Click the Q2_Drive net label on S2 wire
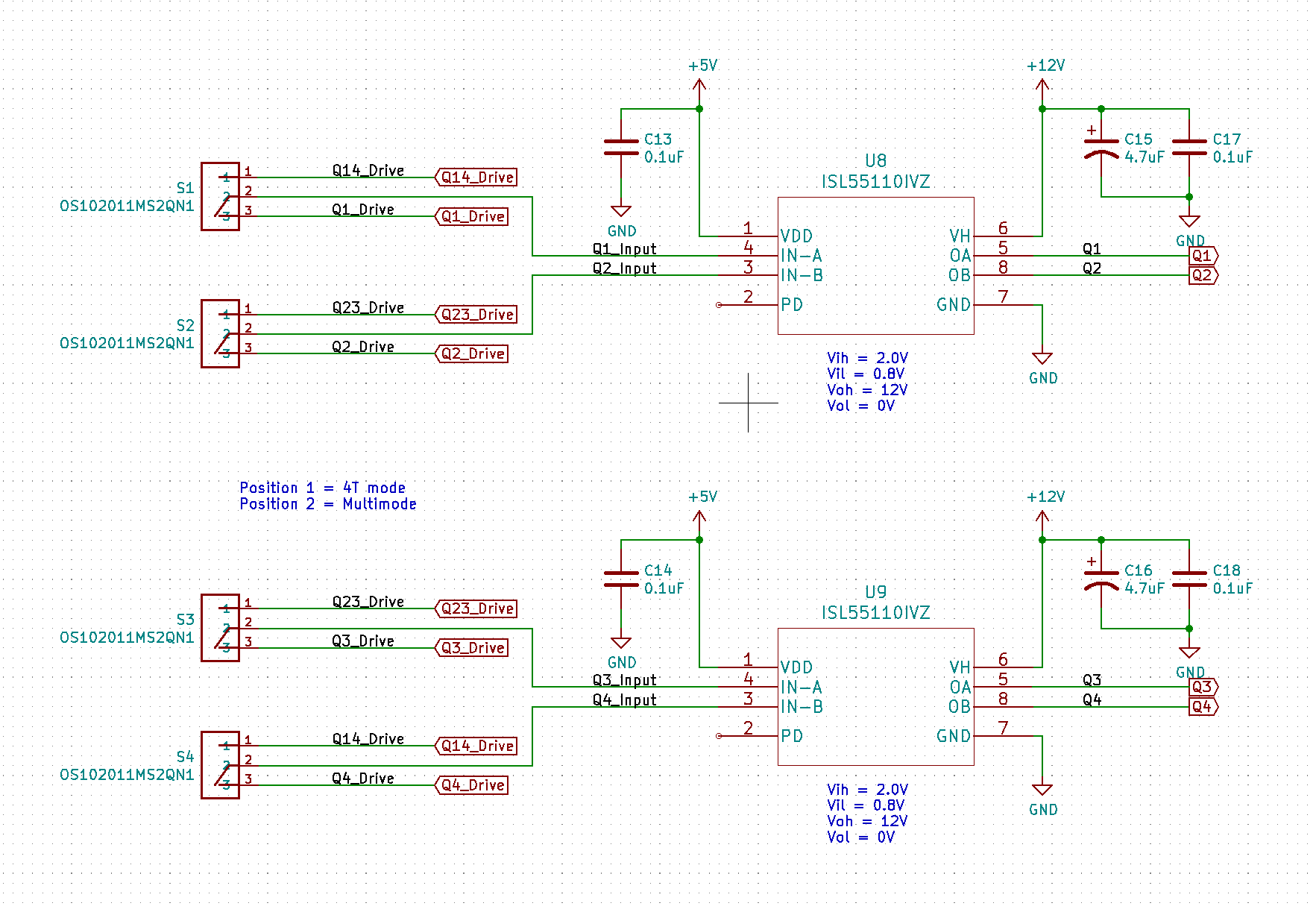1316x912 pixels. coord(363,347)
